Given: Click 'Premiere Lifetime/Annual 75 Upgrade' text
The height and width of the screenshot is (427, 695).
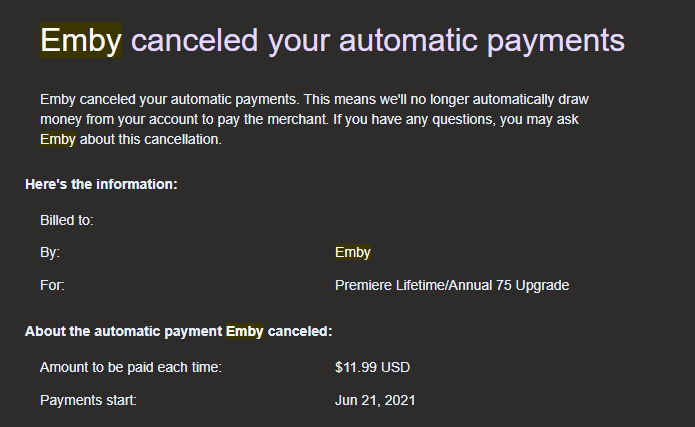Looking at the screenshot, I should (x=452, y=285).
